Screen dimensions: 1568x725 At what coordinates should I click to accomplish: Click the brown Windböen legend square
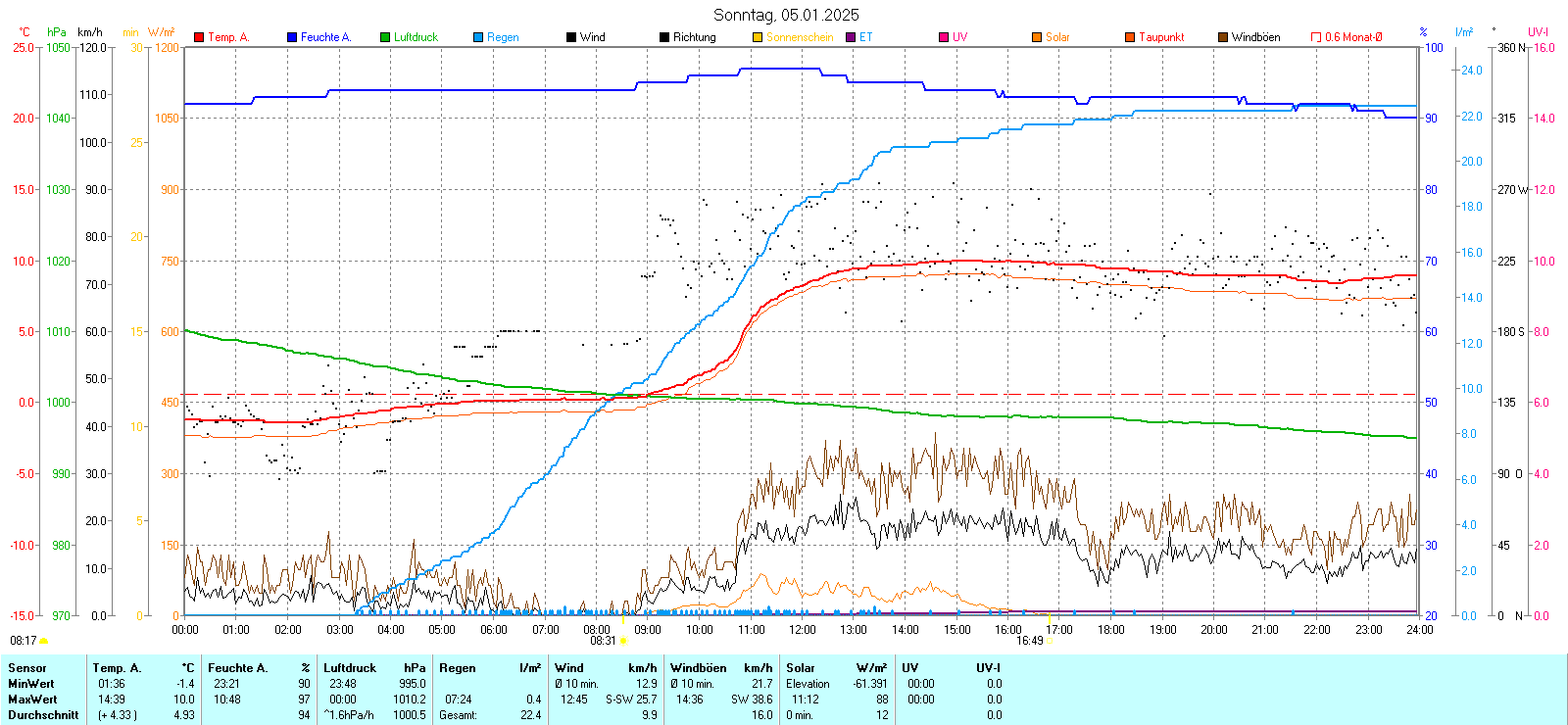[1223, 37]
